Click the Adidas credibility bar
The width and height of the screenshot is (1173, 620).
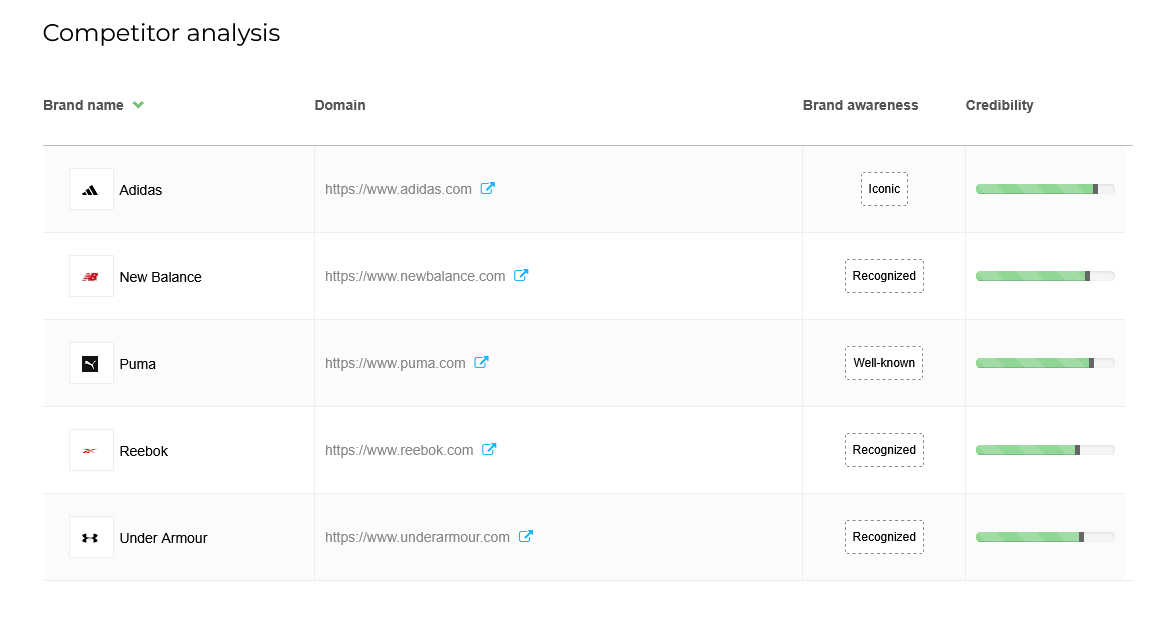tap(1045, 189)
